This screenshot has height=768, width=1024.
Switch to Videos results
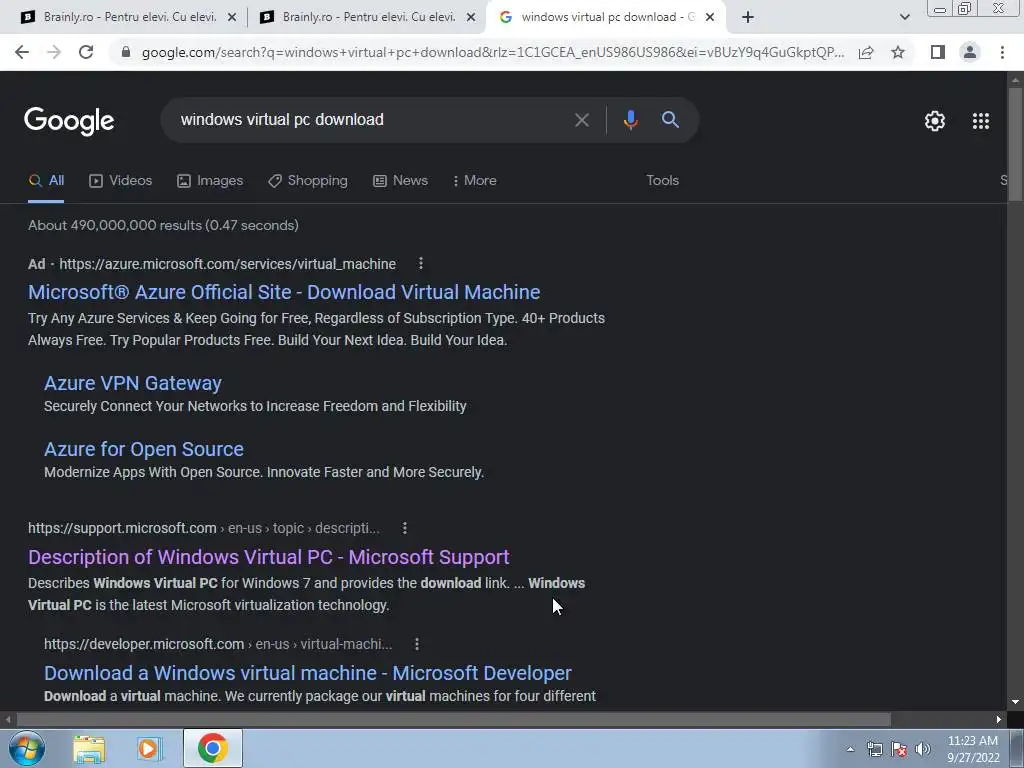tap(121, 181)
